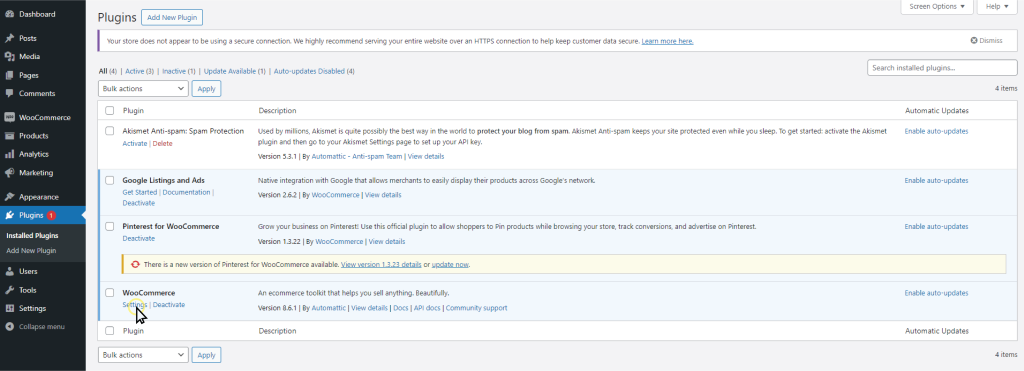This screenshot has height=371, width=1024.
Task: Open the Marketing megaphone icon
Action: coord(9,173)
